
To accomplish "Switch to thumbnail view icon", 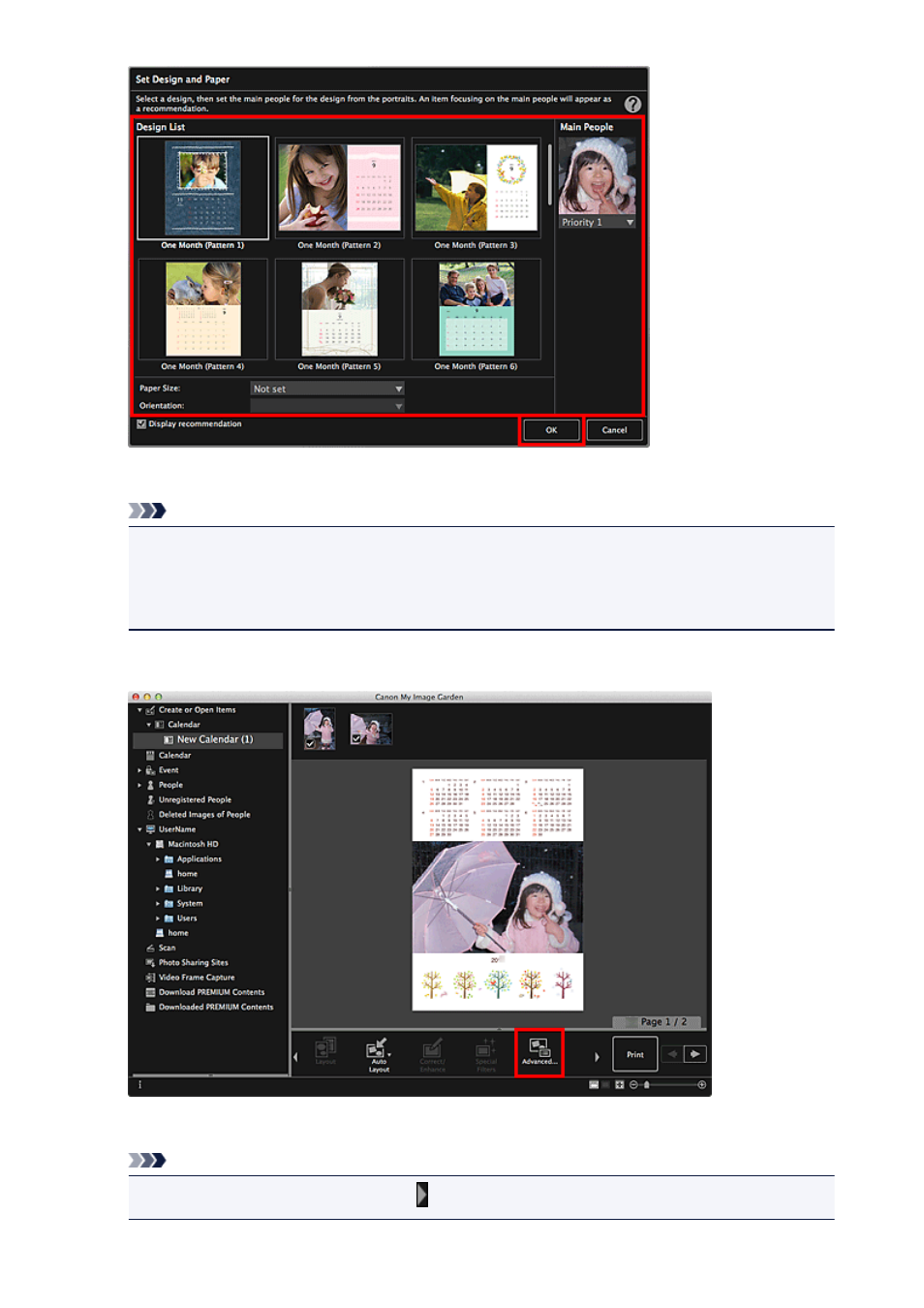I will [594, 1085].
